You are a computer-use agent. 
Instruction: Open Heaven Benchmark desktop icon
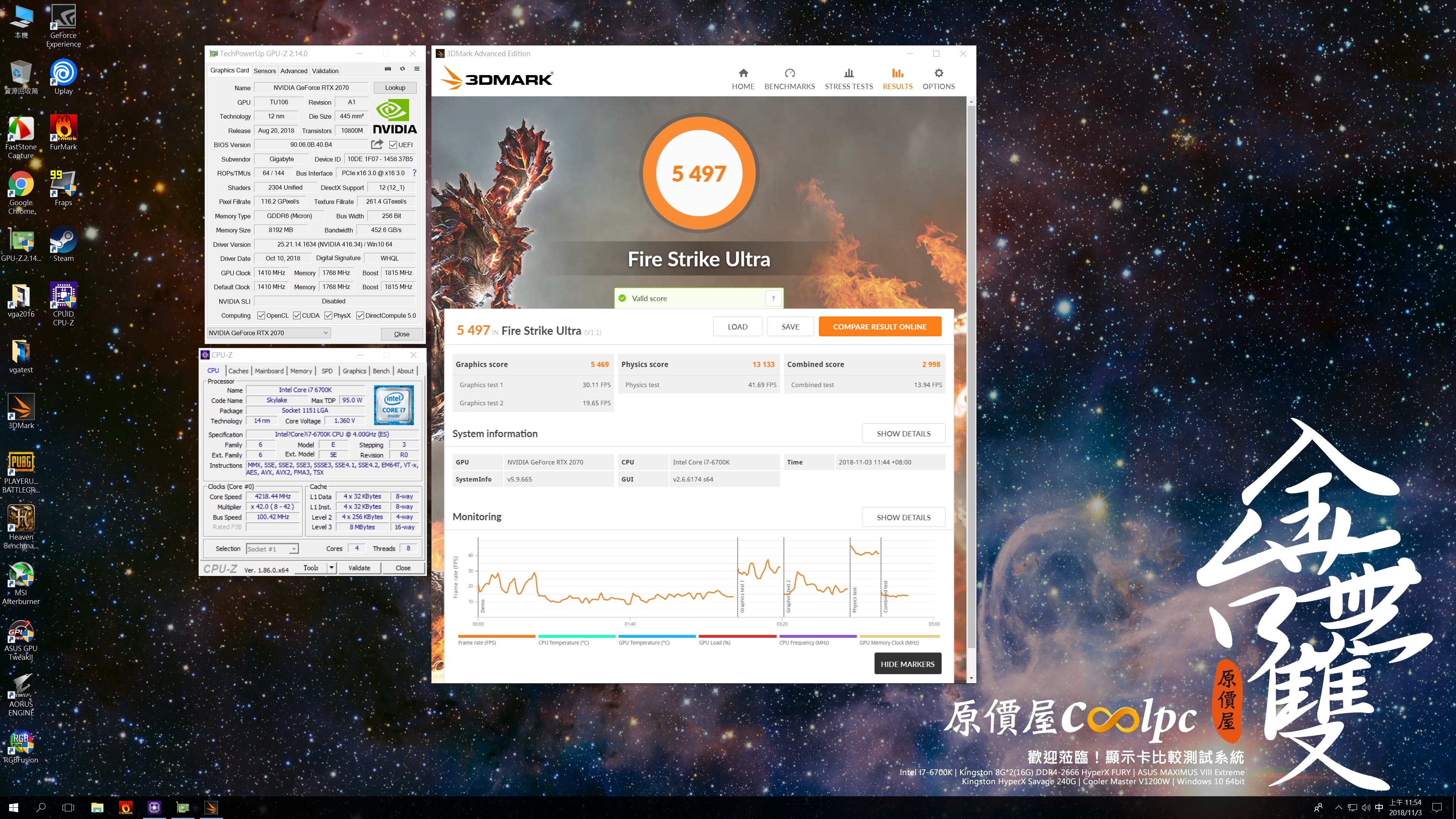pos(21,527)
